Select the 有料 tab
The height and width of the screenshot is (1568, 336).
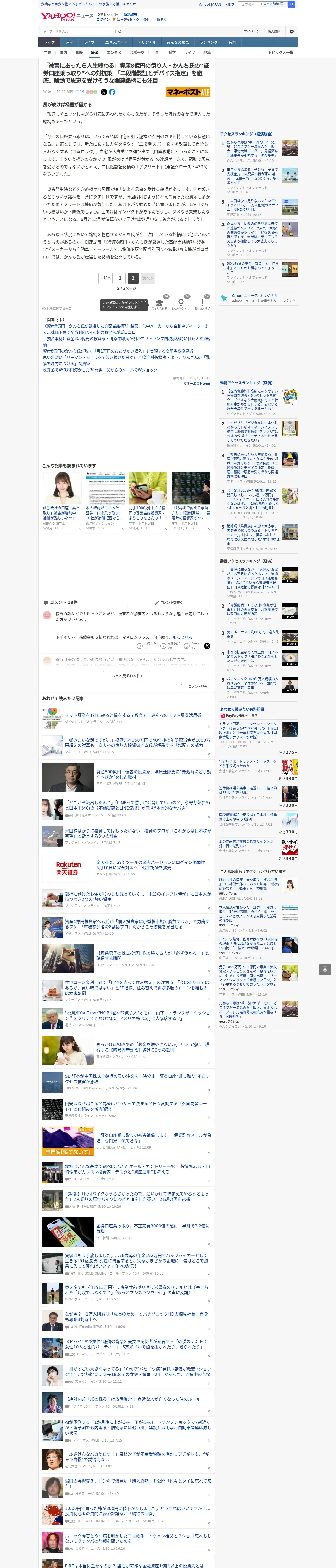pos(232,43)
